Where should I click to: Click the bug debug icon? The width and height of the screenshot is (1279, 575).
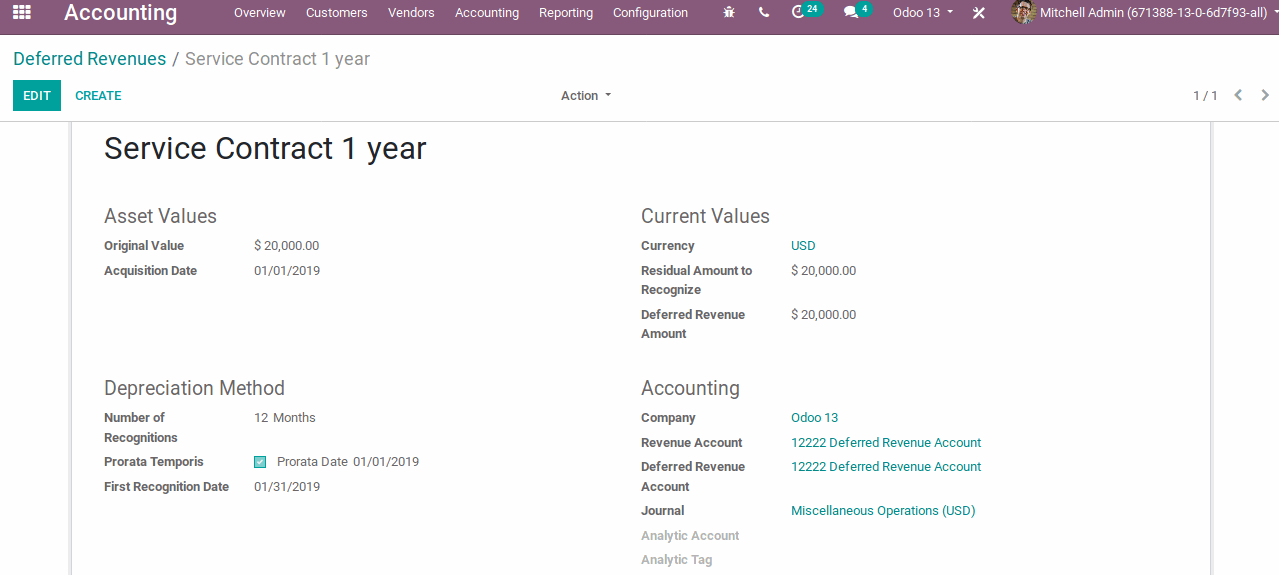click(728, 13)
